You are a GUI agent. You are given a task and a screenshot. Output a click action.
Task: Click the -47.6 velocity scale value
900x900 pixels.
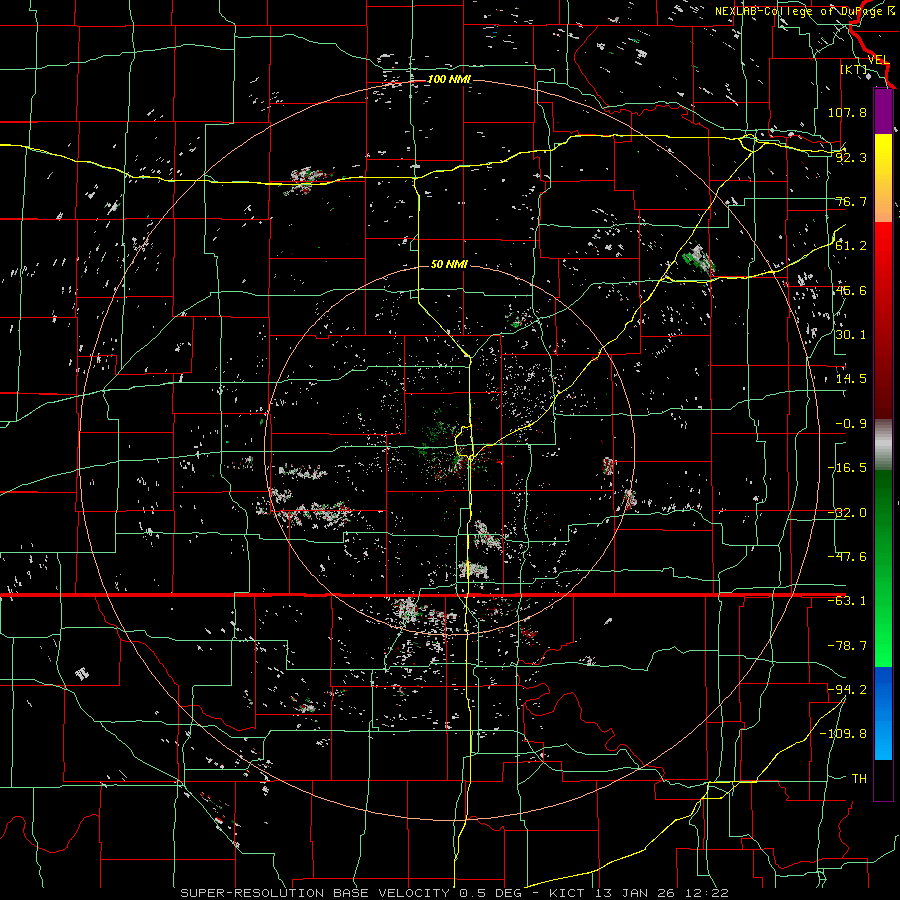847,557
